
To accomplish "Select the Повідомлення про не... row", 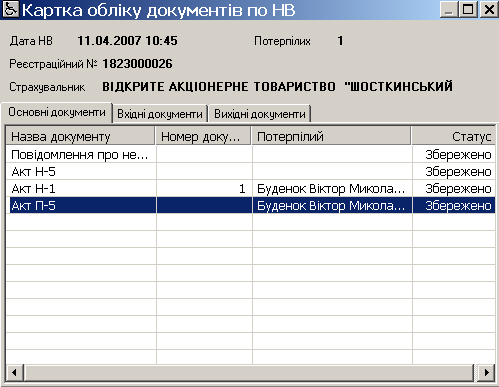I will [x=251, y=155].
